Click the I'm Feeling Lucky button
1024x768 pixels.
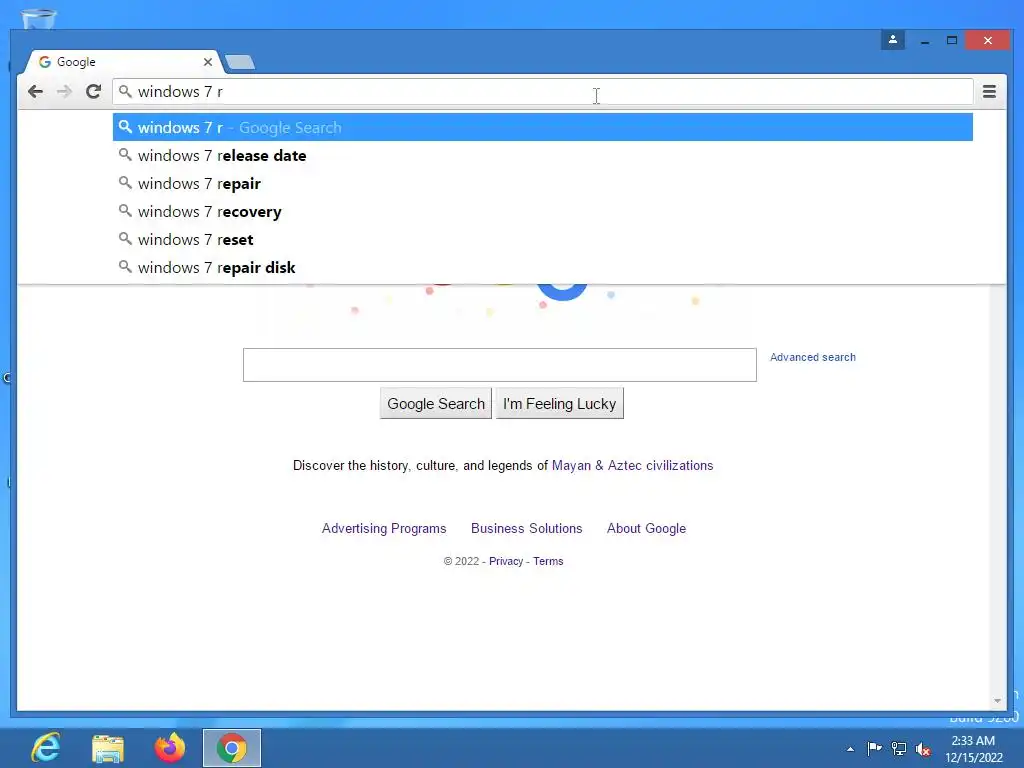tap(560, 404)
